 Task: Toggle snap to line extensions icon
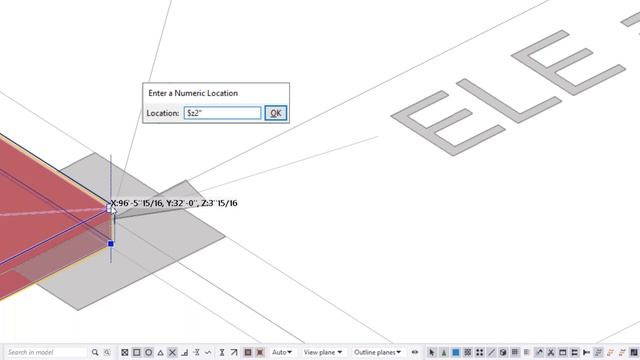(196, 352)
